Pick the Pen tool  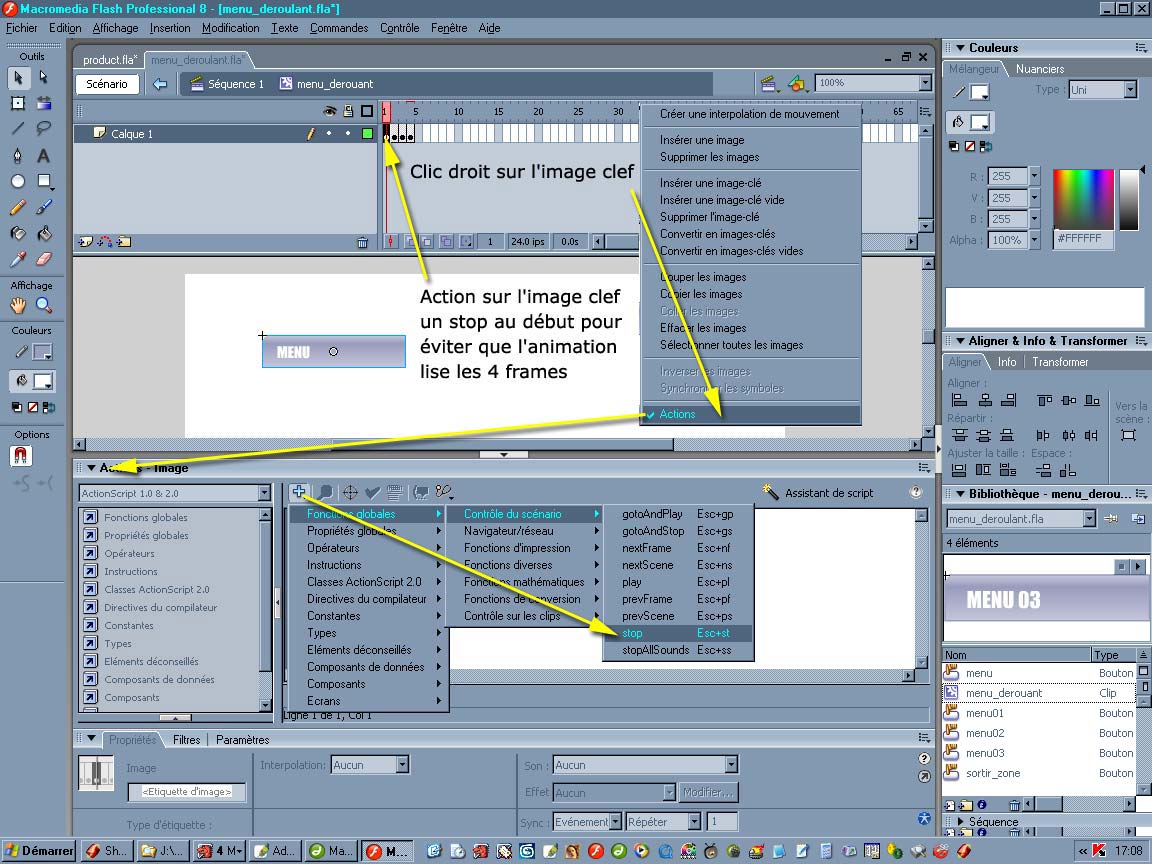(x=18, y=155)
